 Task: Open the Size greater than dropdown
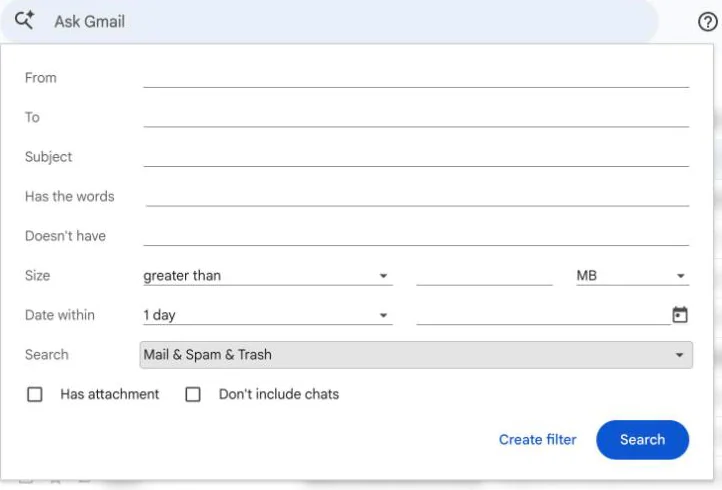[268, 275]
